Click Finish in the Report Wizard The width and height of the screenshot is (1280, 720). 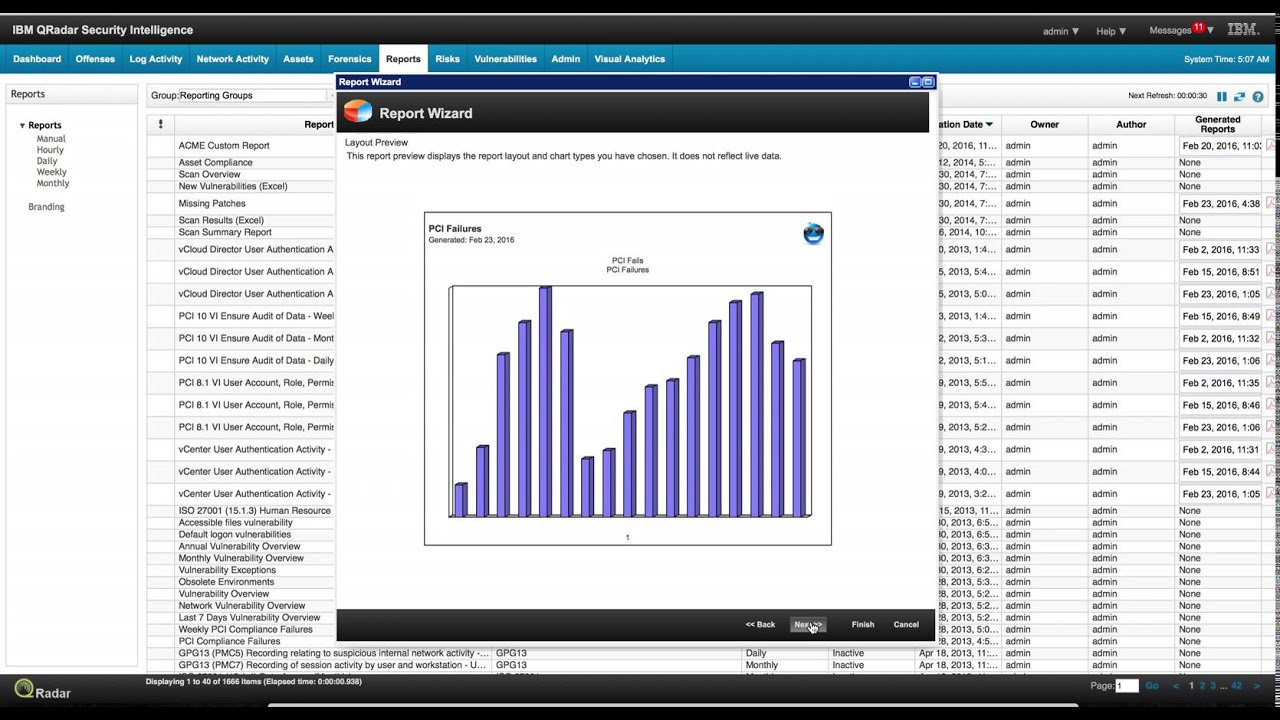coord(863,625)
